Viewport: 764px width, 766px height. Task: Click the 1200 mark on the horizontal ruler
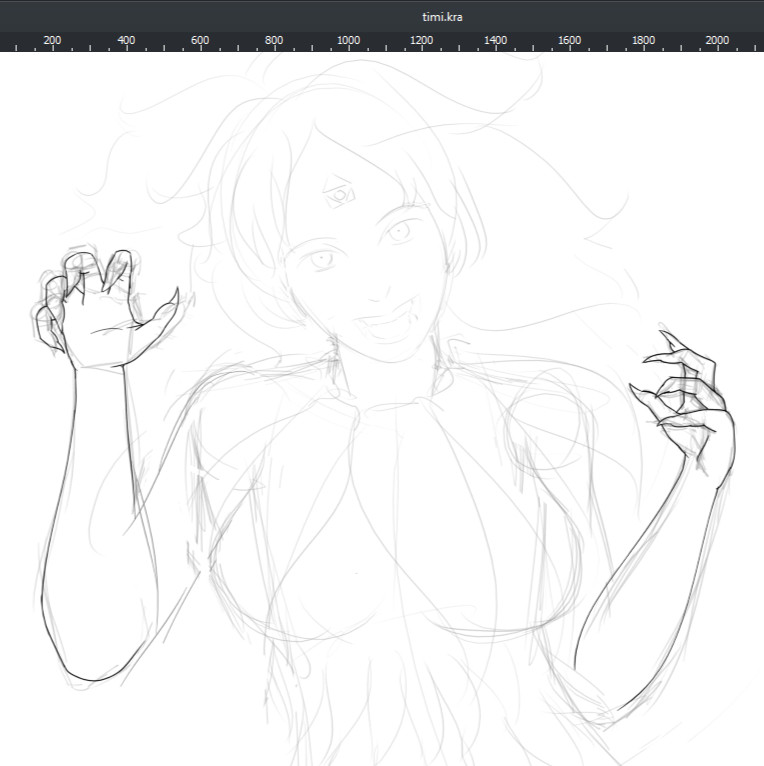pyautogui.click(x=422, y=40)
